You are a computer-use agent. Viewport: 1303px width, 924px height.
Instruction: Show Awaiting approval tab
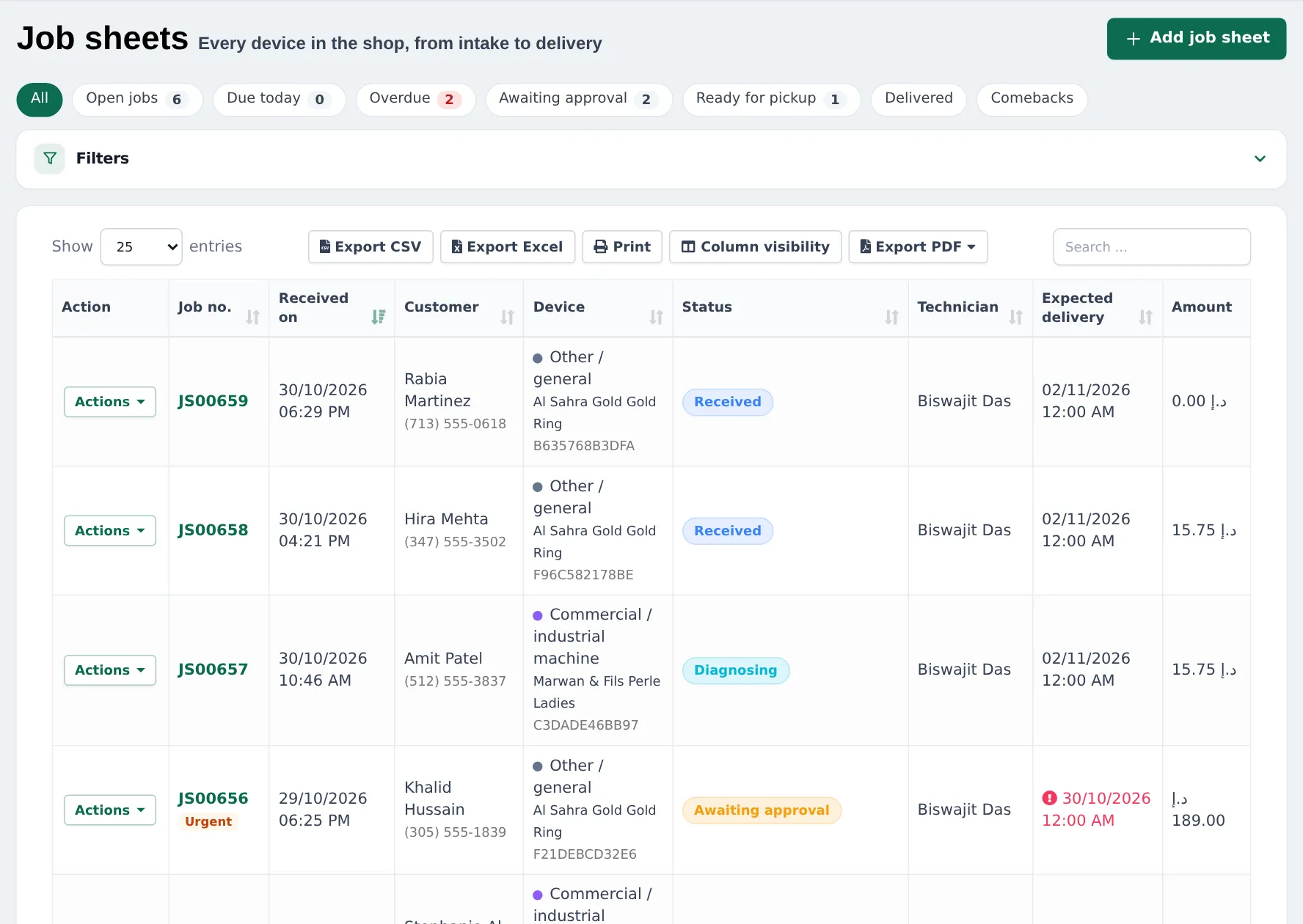[579, 99]
